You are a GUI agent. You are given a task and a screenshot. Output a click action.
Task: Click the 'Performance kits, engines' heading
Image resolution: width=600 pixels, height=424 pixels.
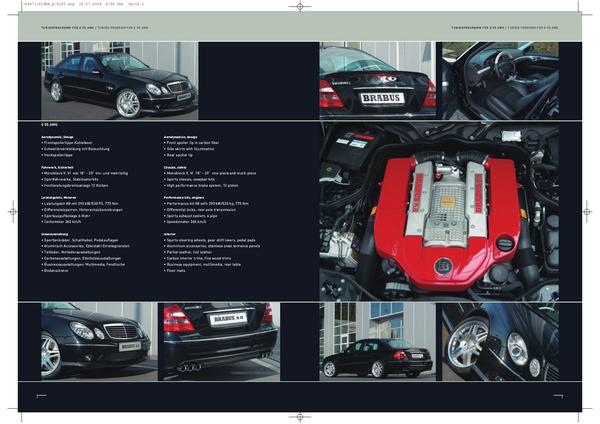coord(184,198)
